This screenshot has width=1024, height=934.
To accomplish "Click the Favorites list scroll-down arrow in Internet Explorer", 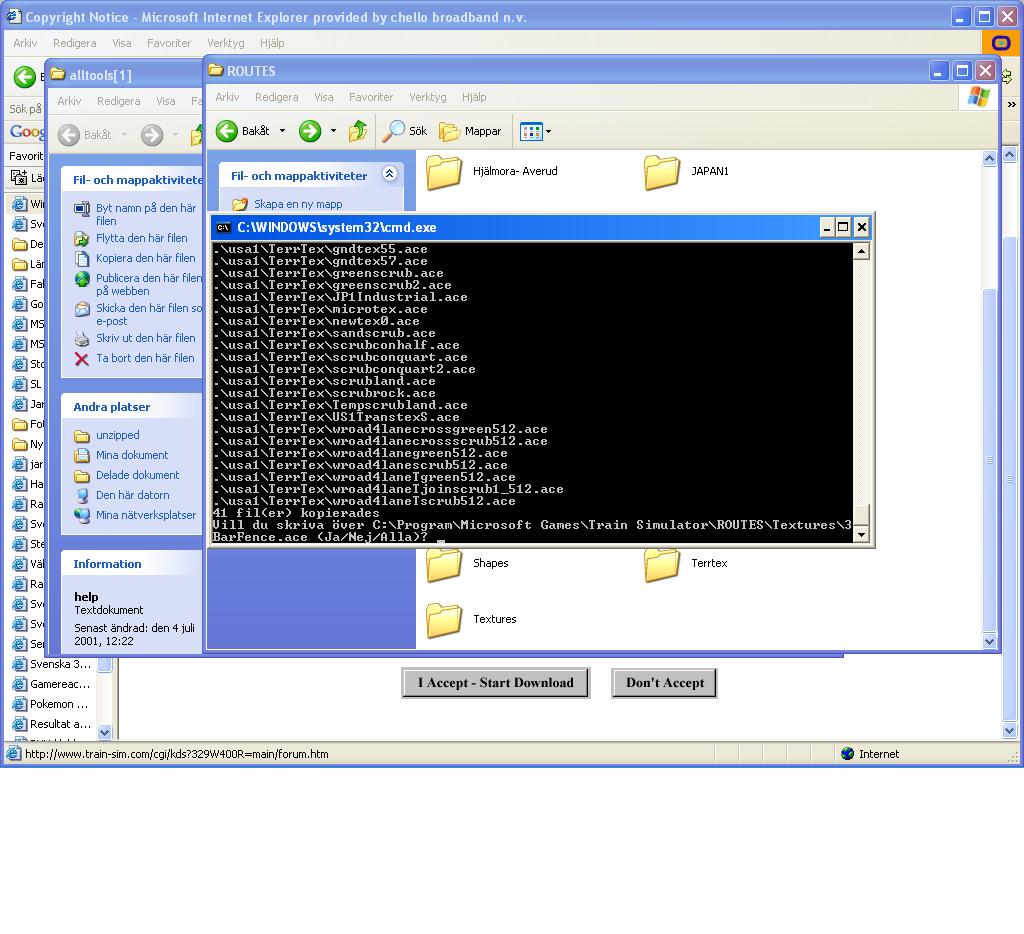I will (x=104, y=732).
